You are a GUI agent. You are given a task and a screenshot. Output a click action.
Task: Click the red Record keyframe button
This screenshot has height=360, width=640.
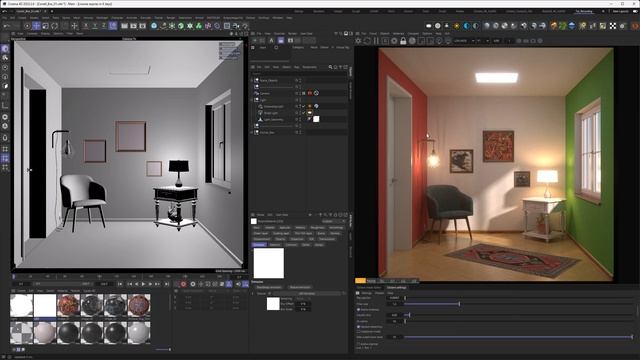(x=183, y=284)
